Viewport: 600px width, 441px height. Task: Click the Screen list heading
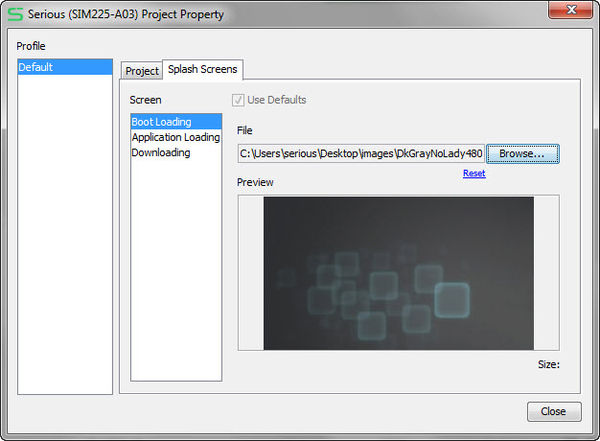coord(145,100)
